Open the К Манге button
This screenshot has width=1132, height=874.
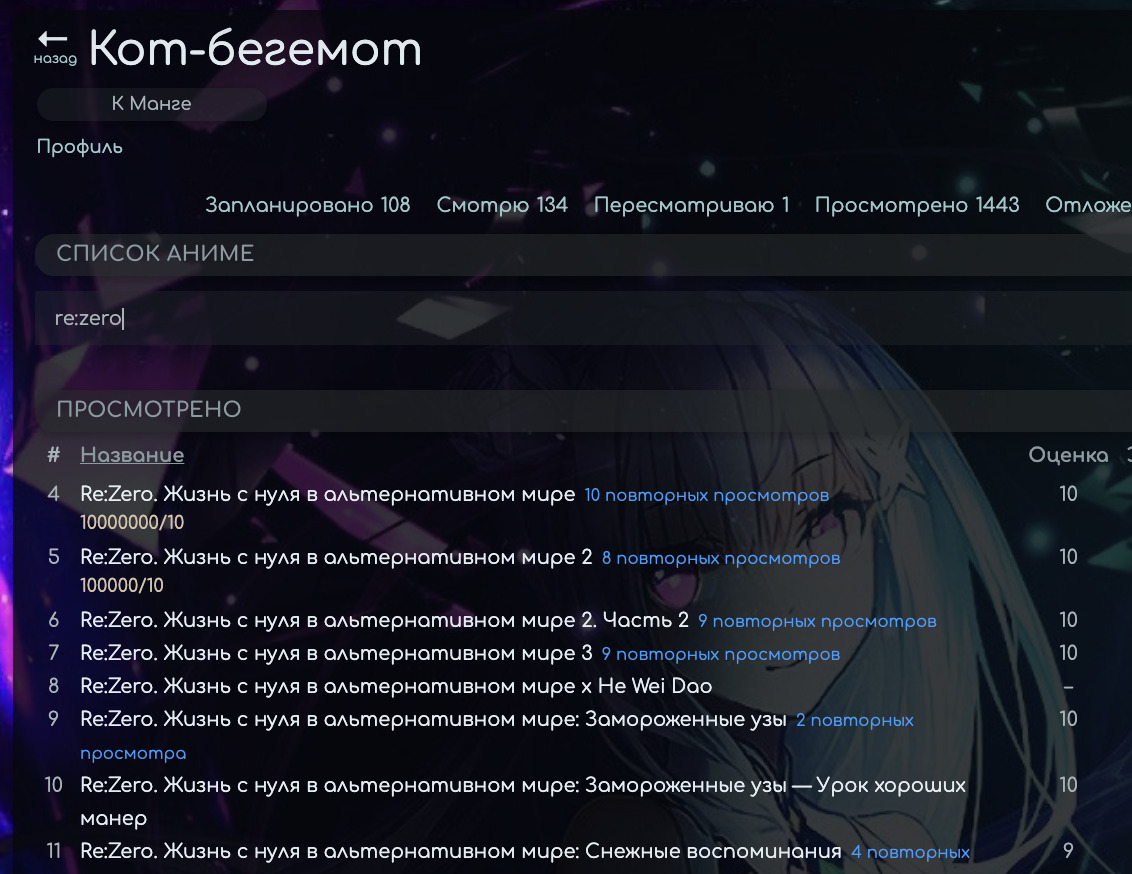point(152,104)
